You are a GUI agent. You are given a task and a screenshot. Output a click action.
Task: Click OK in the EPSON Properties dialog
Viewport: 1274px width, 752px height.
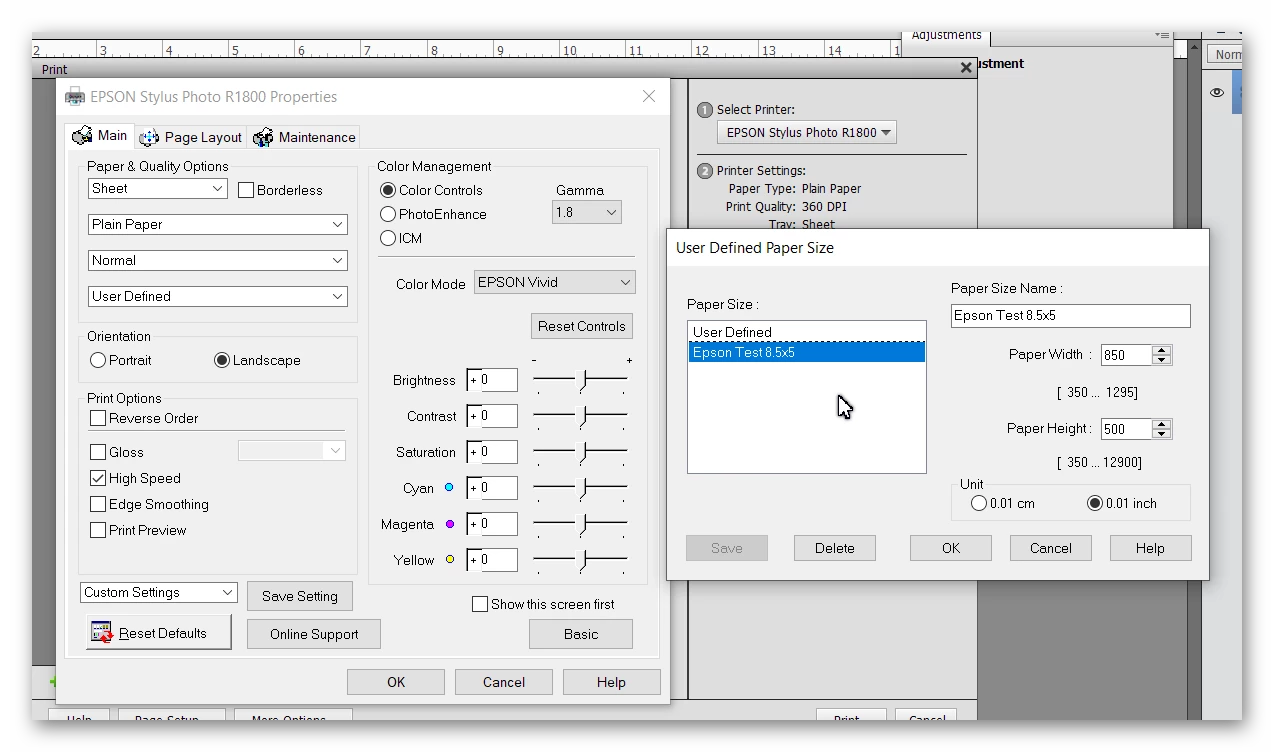tap(396, 682)
